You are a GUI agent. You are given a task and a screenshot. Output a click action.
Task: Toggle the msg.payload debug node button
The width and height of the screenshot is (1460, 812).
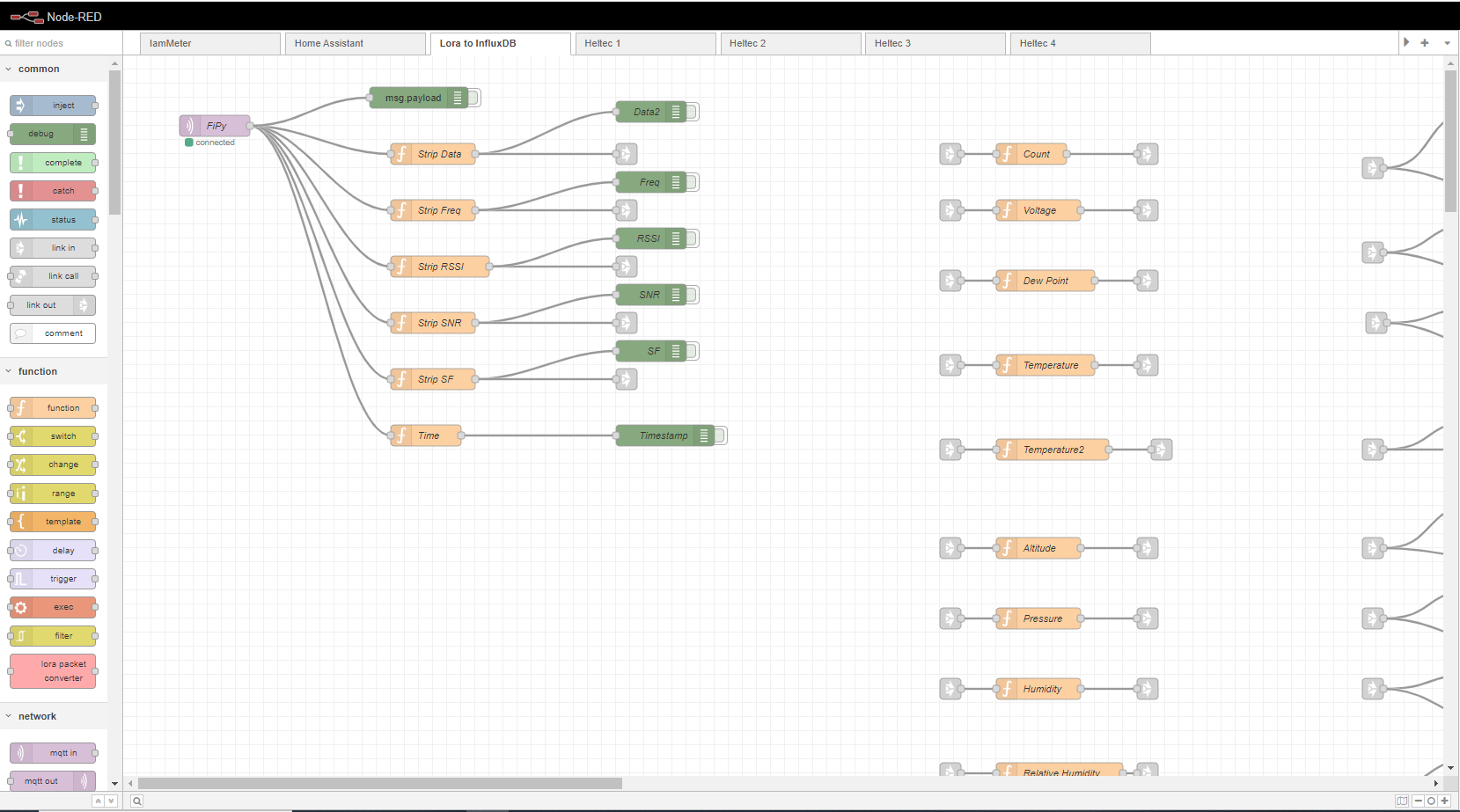point(474,98)
